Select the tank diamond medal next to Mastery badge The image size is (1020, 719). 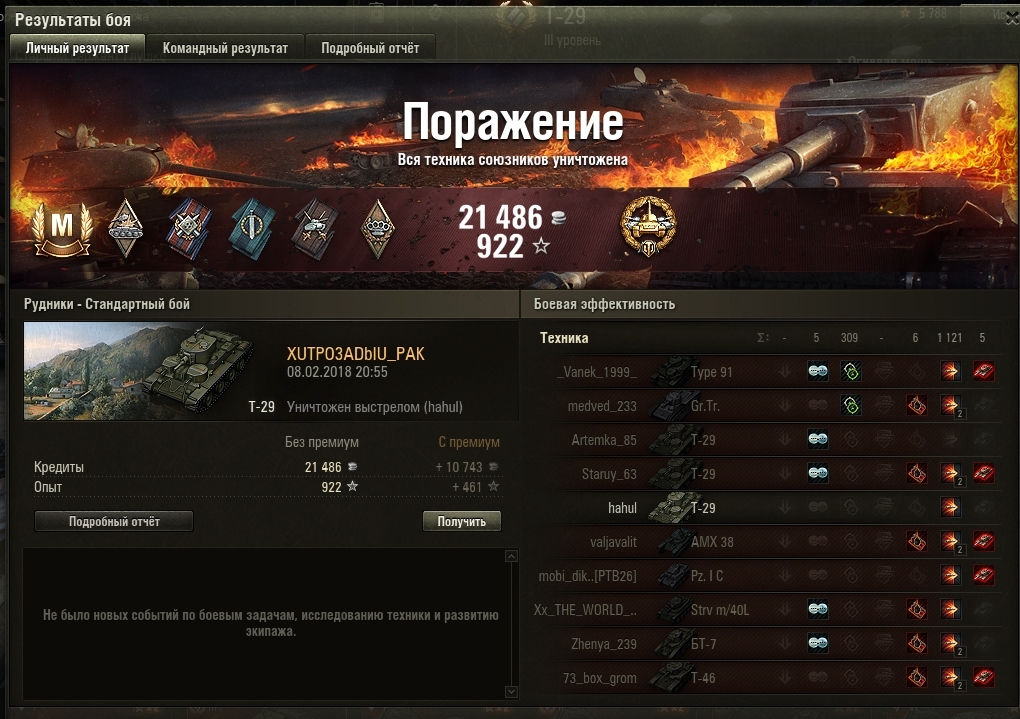tap(125, 228)
